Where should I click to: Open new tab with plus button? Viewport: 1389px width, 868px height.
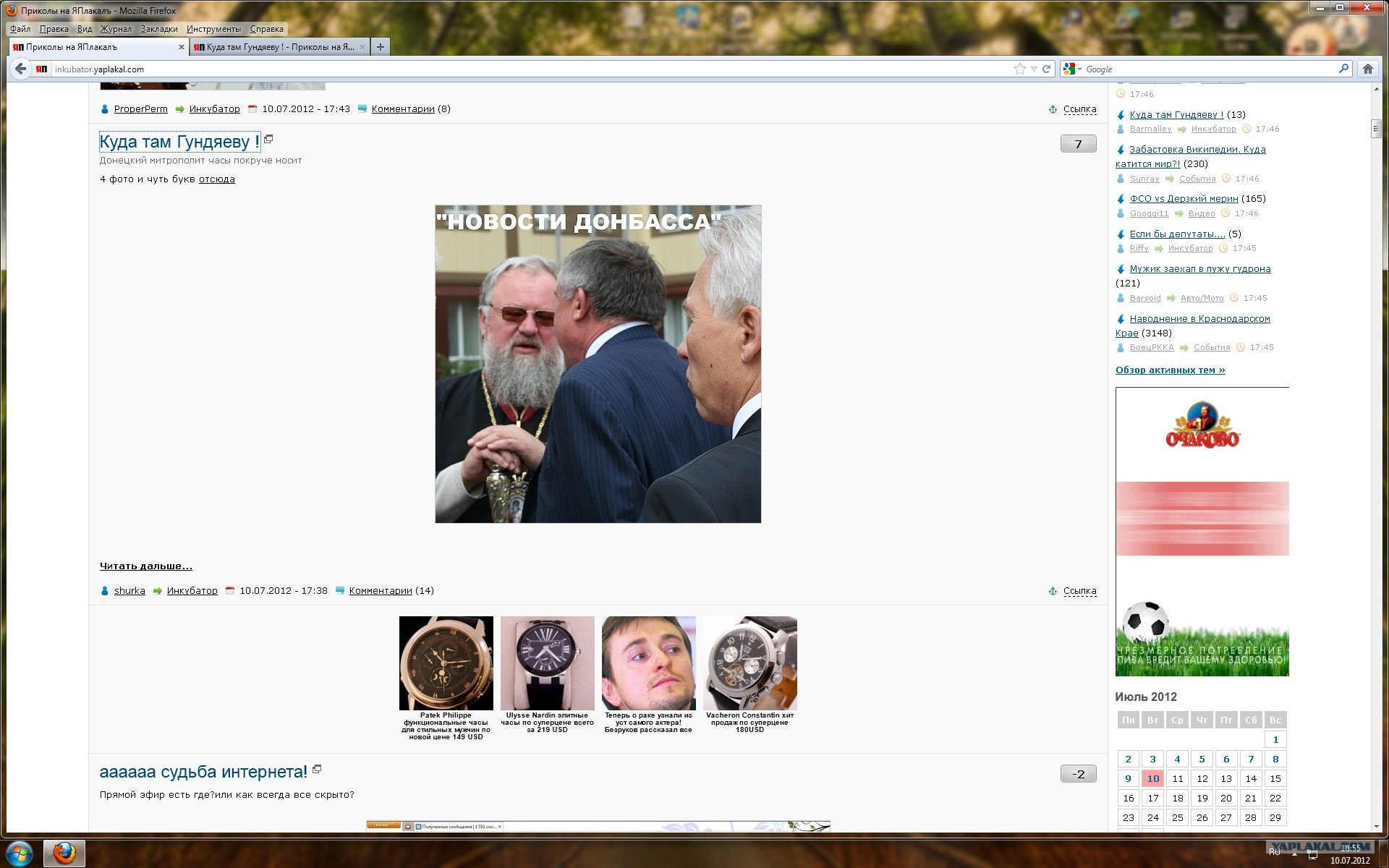point(380,47)
